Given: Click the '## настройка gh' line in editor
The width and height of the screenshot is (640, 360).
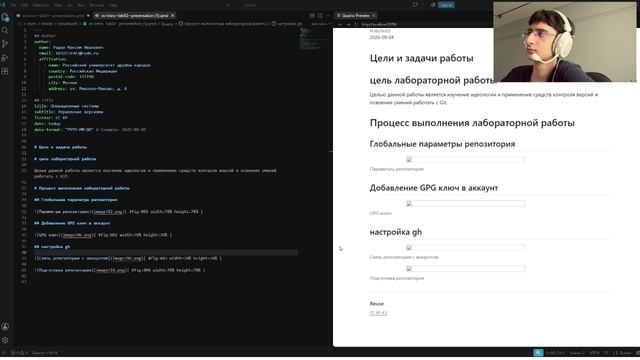Looking at the screenshot, I should [52, 247].
